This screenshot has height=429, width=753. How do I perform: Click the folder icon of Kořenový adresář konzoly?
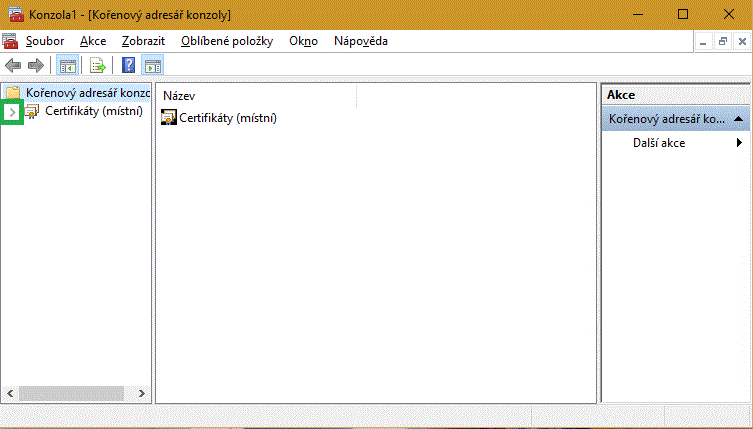pos(13,93)
